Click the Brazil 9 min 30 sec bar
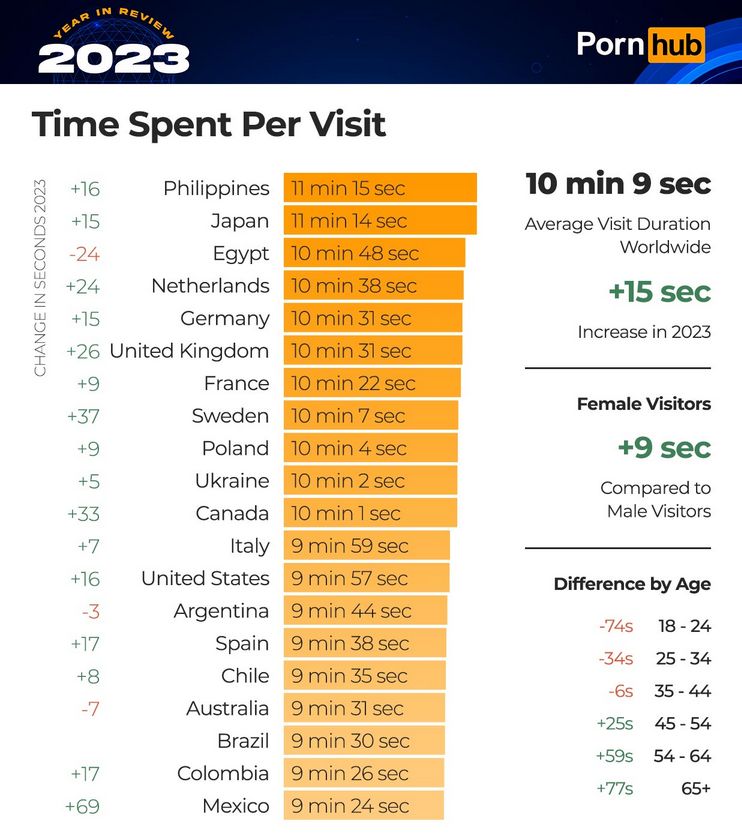The height and width of the screenshot is (834, 742). coord(363,741)
